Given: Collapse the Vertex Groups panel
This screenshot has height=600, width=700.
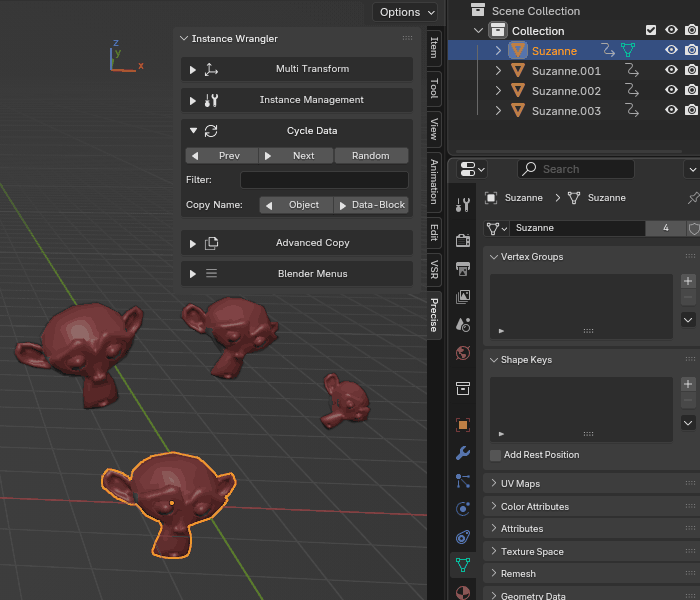Looking at the screenshot, I should point(494,257).
